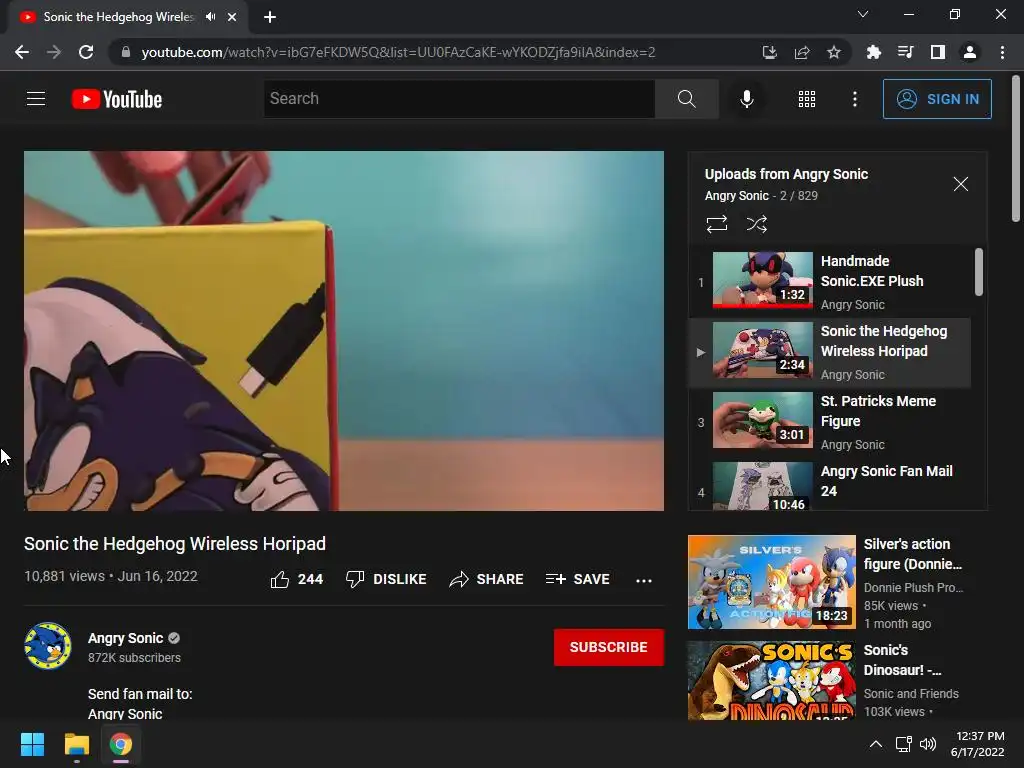
Task: View site lock information
Action: coord(125,52)
